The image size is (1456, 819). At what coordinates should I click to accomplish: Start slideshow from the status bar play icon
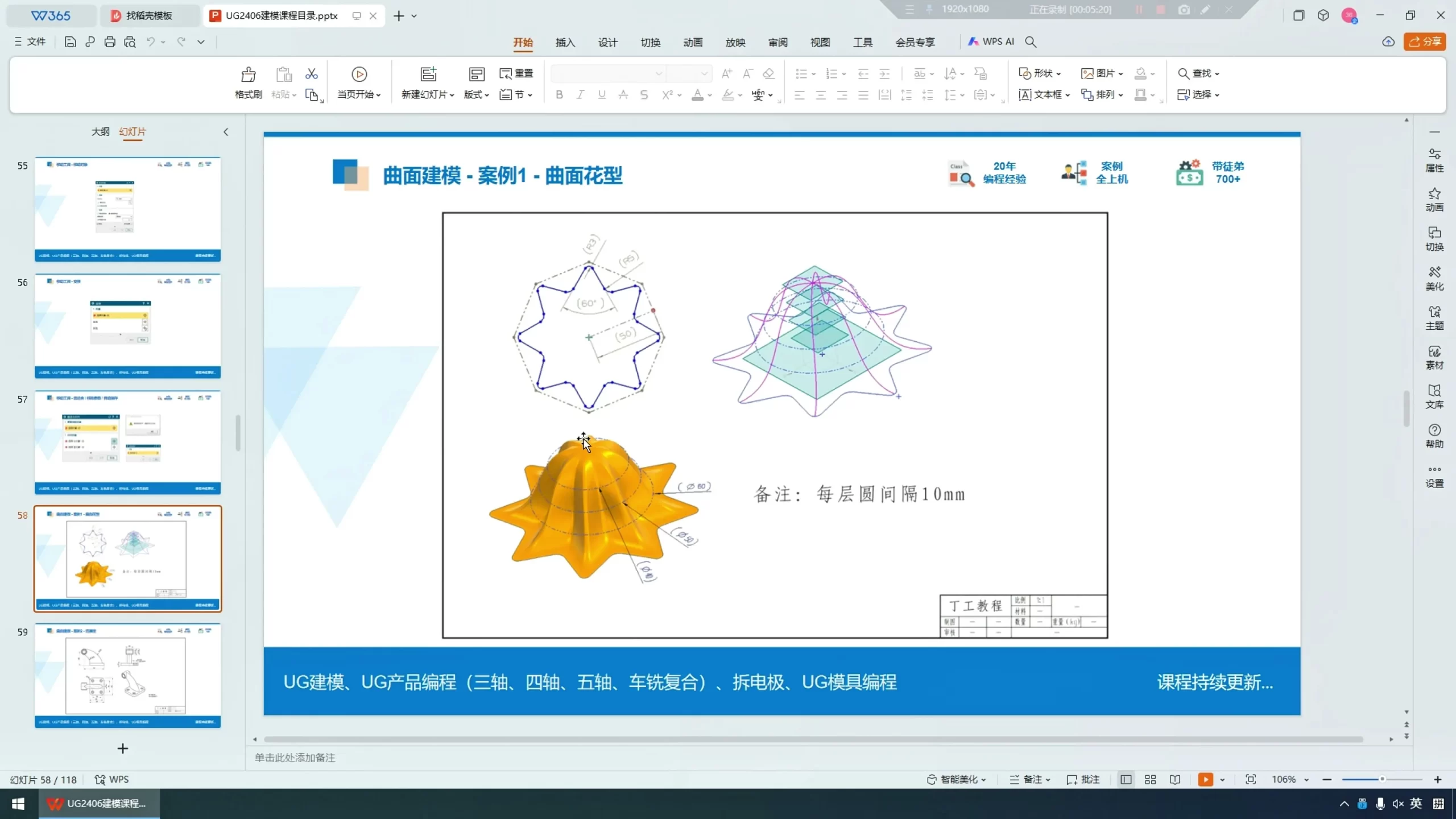pos(1207,779)
